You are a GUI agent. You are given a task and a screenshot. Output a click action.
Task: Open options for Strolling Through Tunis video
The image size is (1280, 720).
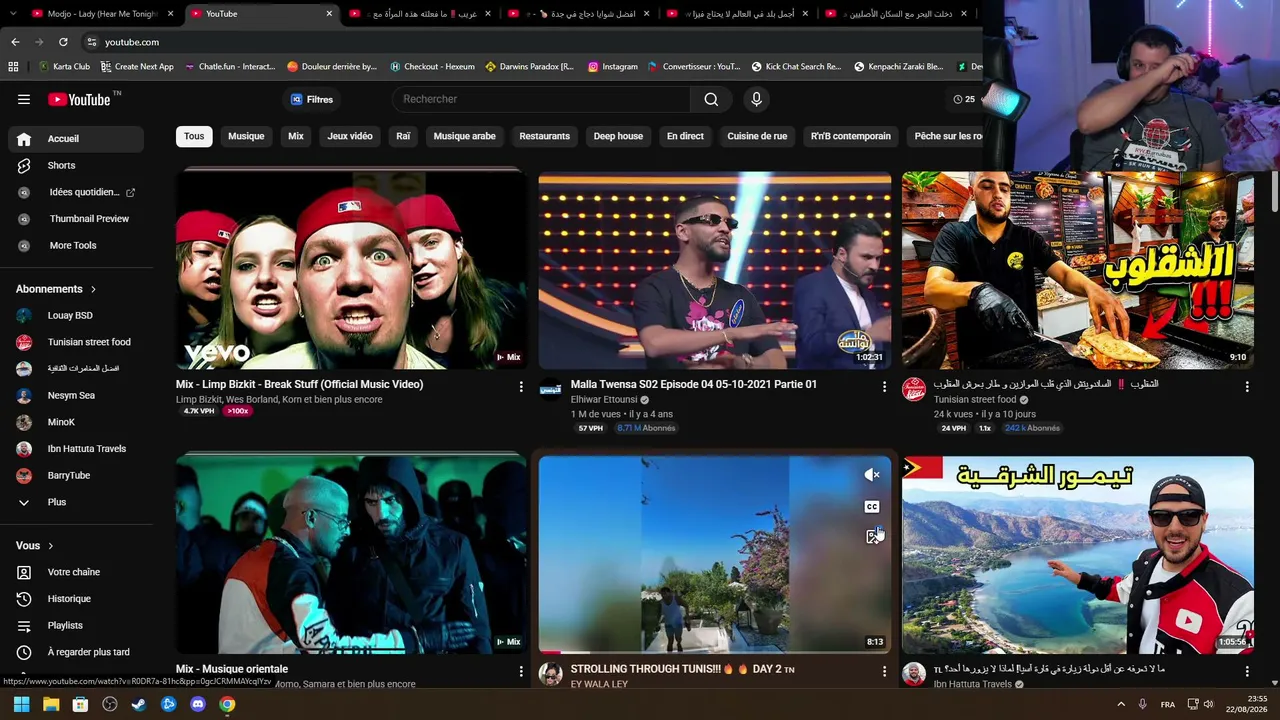pyautogui.click(x=884, y=671)
